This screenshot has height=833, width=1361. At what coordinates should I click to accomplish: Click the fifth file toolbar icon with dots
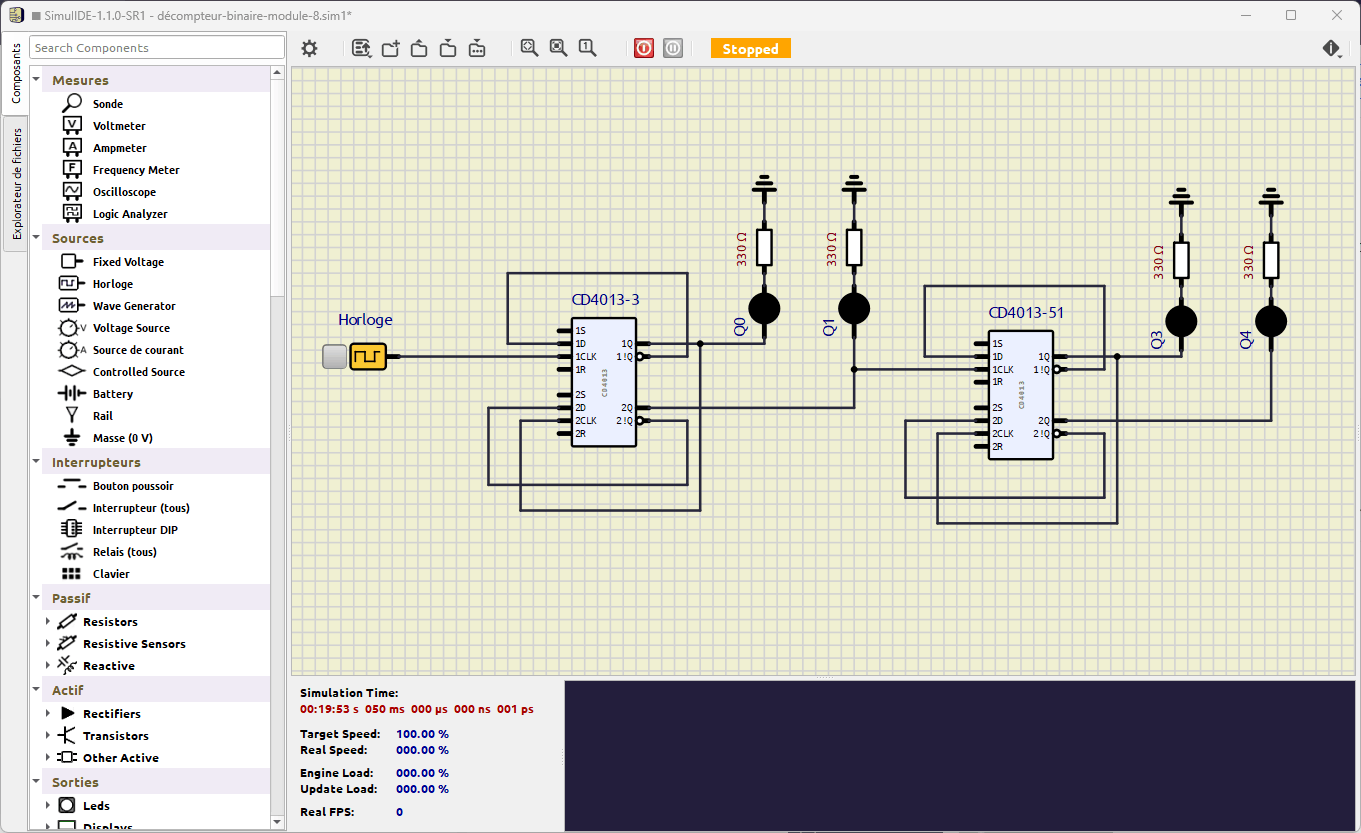click(x=478, y=48)
